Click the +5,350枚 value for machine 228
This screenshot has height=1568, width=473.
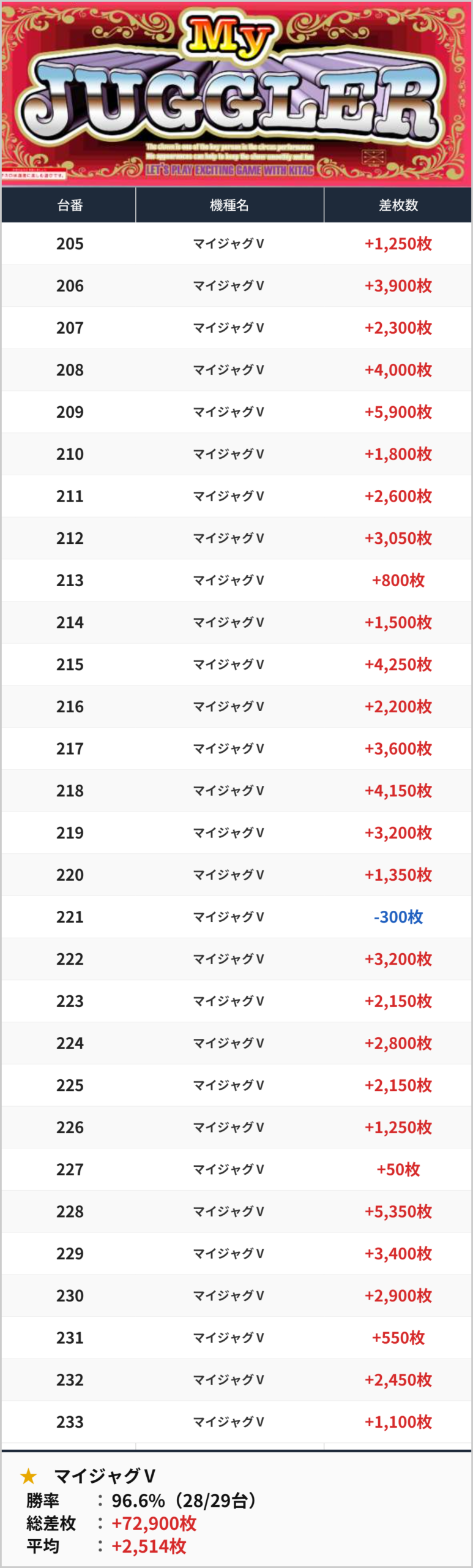398,1212
